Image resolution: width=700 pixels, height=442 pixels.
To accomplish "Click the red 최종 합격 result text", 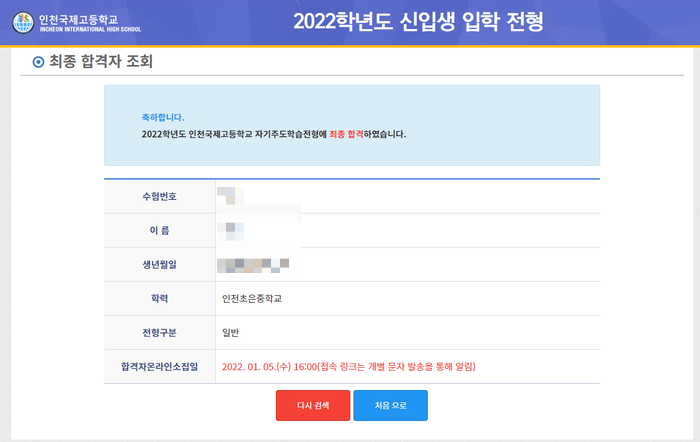I will pyautogui.click(x=346, y=134).
